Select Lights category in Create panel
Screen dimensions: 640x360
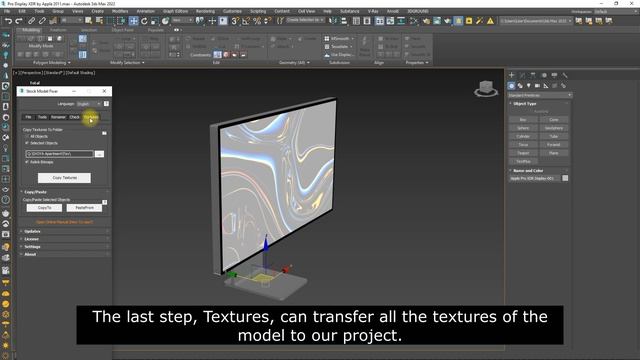point(529,86)
